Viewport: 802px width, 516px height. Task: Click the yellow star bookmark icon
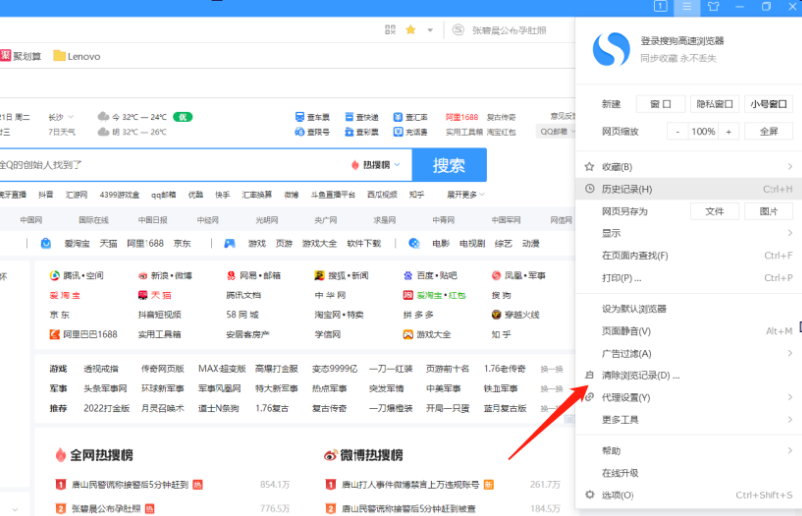(411, 30)
